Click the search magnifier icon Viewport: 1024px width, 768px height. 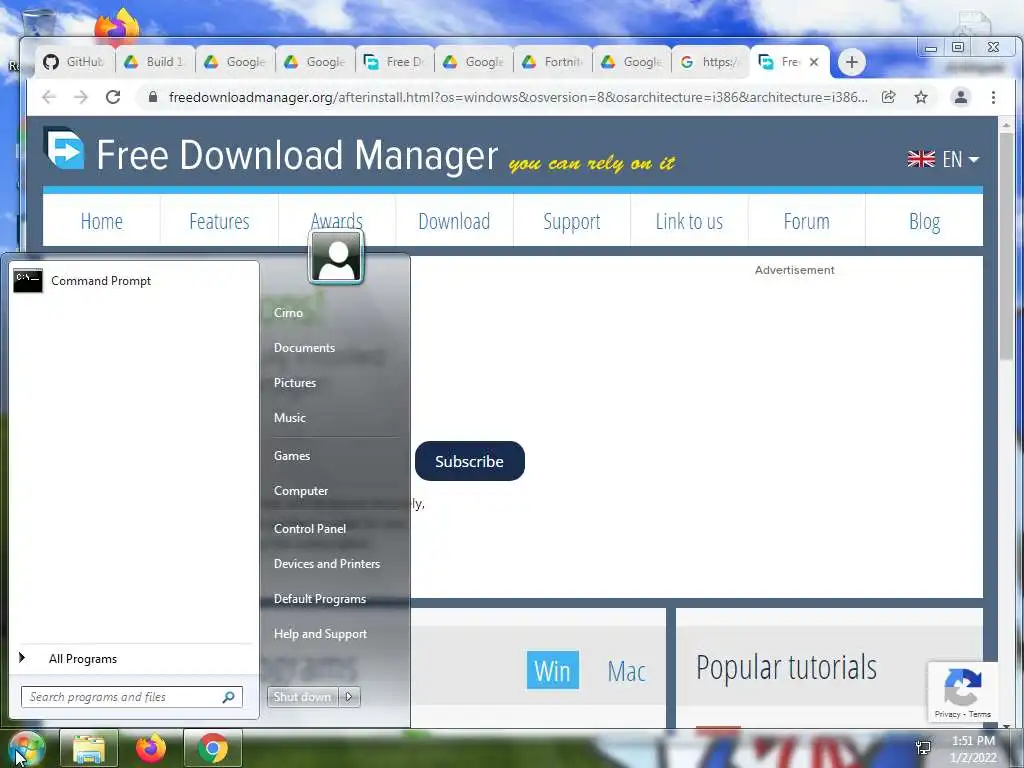229,697
